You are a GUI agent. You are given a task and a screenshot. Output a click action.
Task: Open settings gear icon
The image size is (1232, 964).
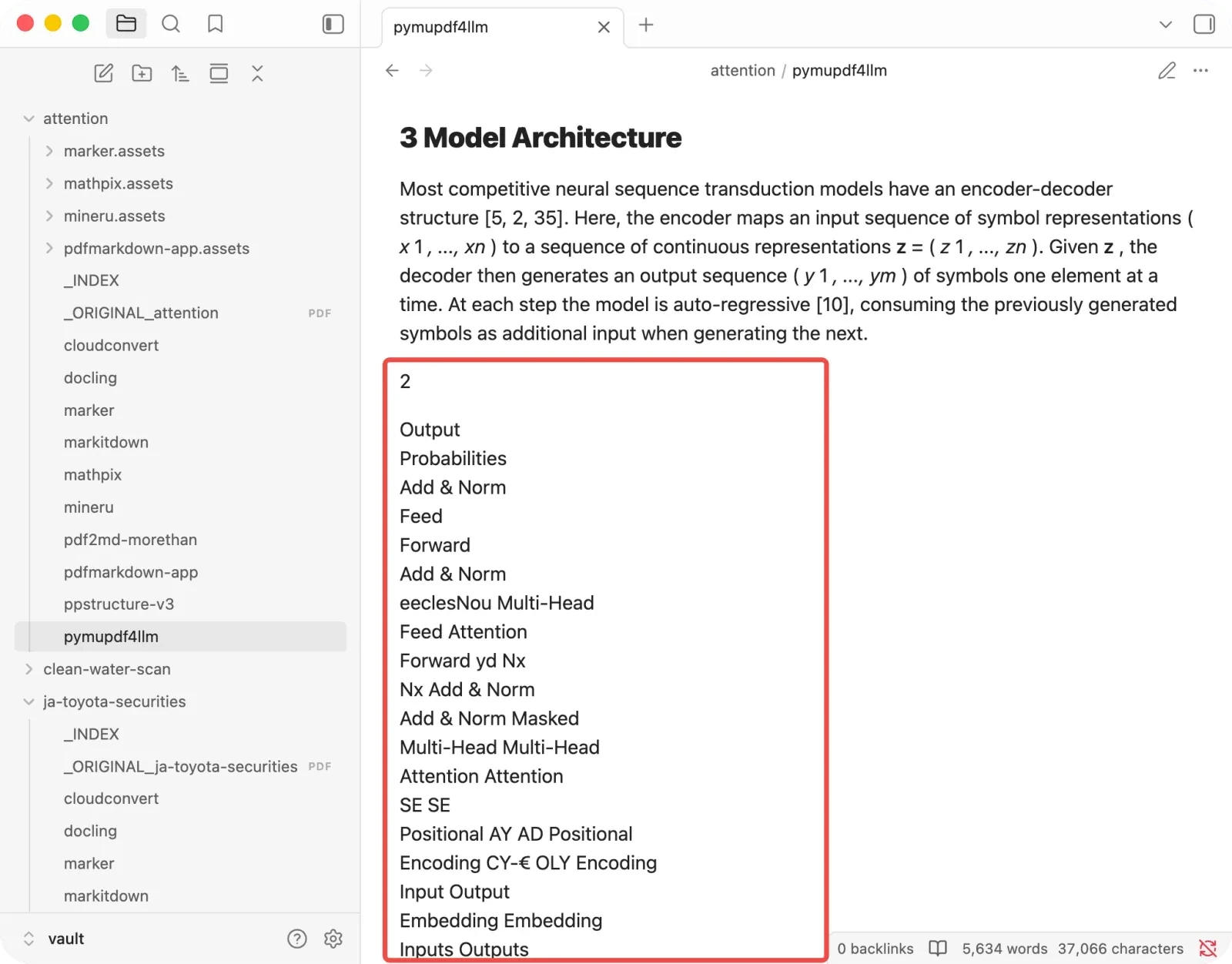pyautogui.click(x=333, y=939)
